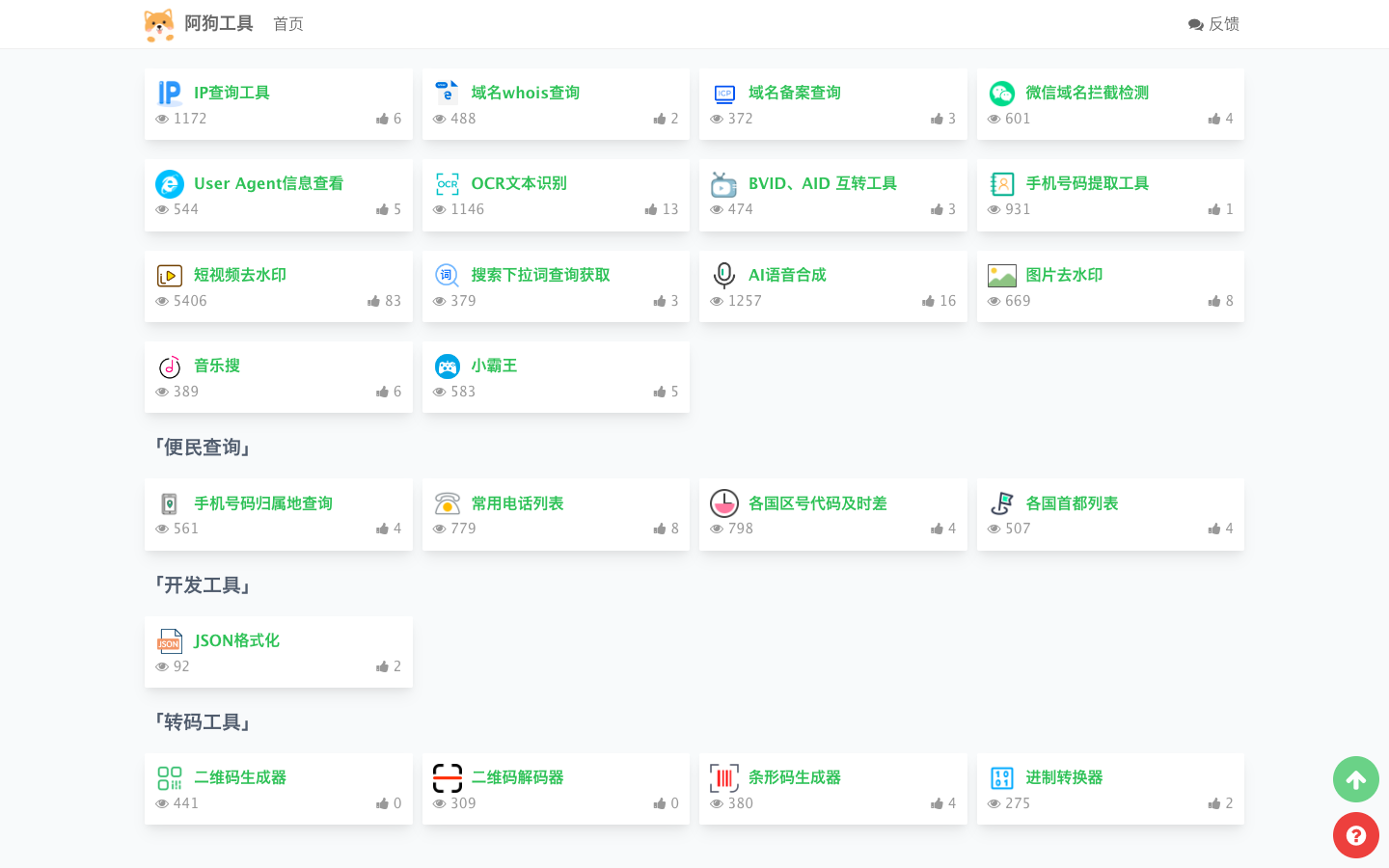Select the 条形码生成器 barcode icon
Viewport: 1389px width, 868px height.
[723, 777]
